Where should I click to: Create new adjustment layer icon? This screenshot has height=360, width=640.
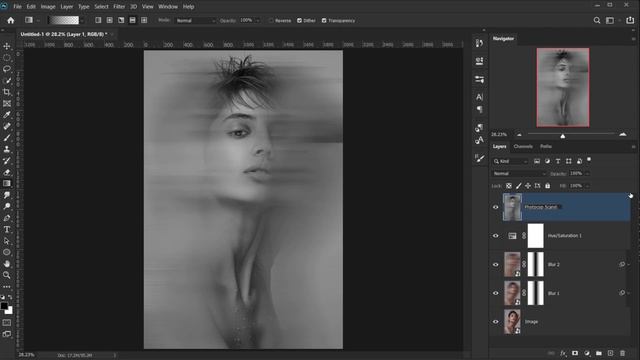coord(587,353)
